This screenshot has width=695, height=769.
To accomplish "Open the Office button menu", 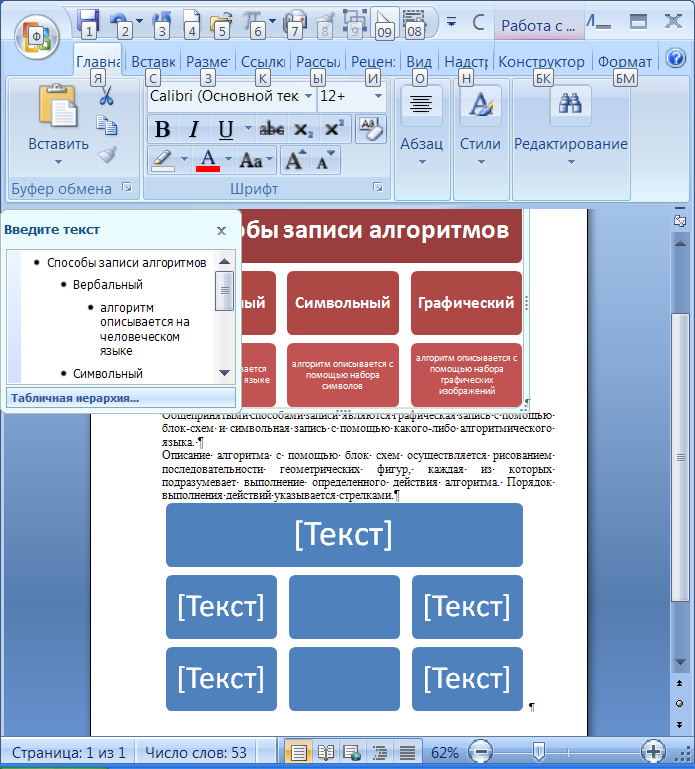I will point(37,37).
